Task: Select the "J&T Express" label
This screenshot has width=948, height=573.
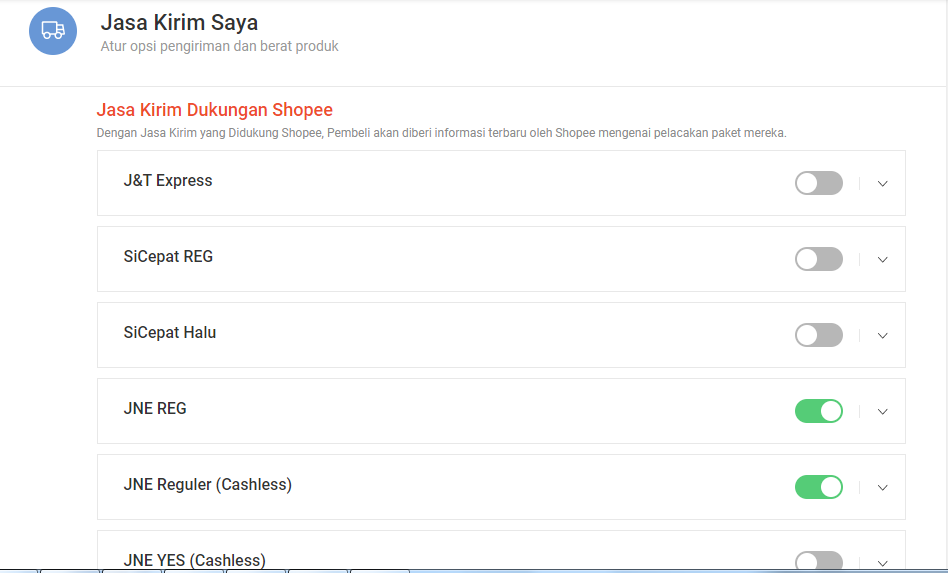Action: coord(168,181)
